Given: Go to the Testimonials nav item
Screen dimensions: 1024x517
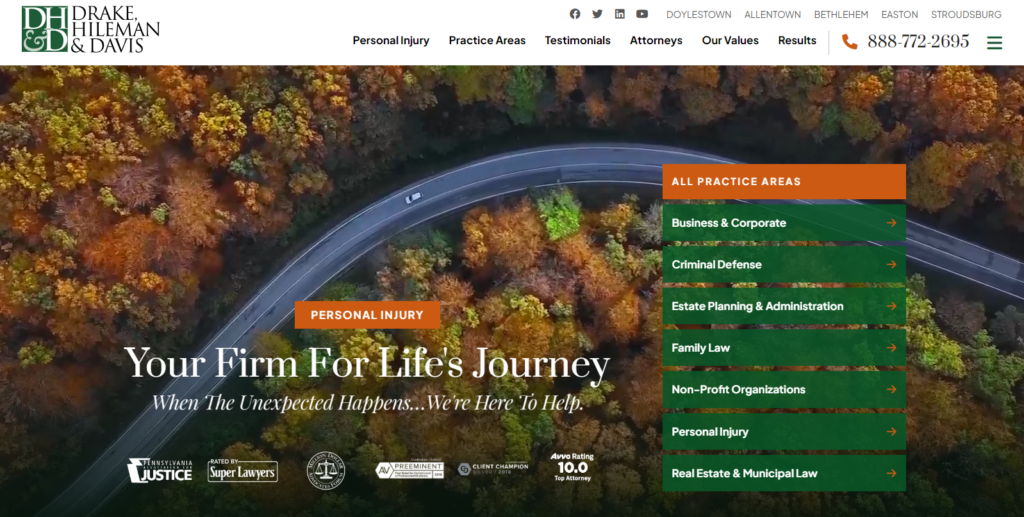Looking at the screenshot, I should [x=577, y=40].
